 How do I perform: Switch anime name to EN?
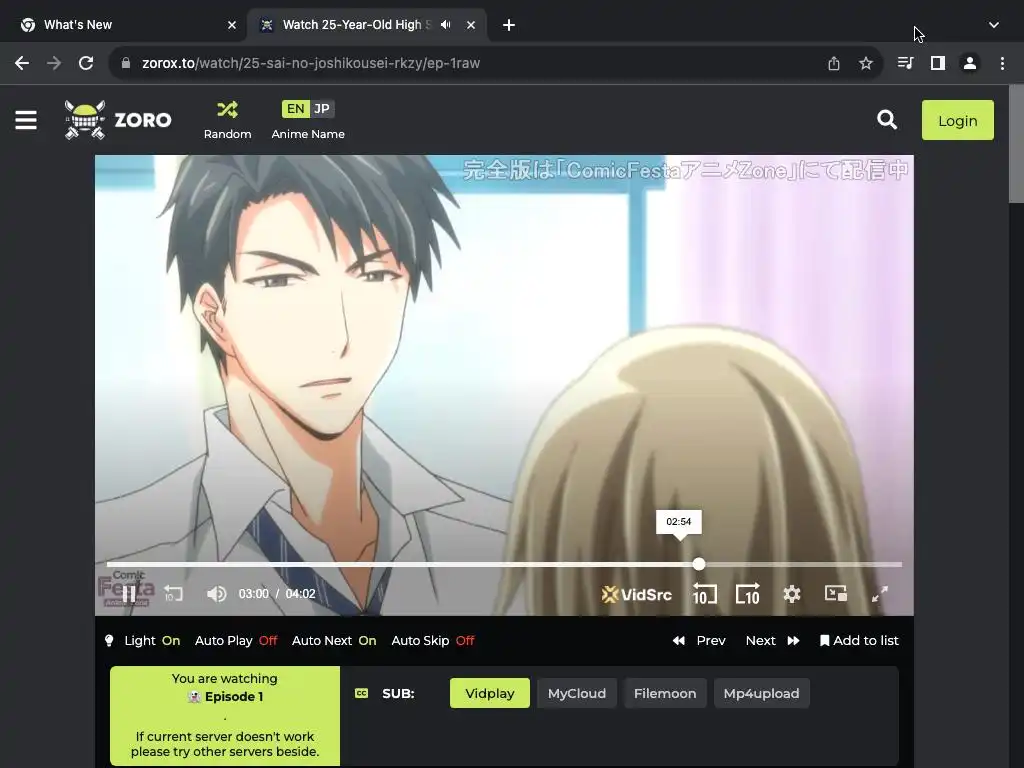(x=295, y=109)
